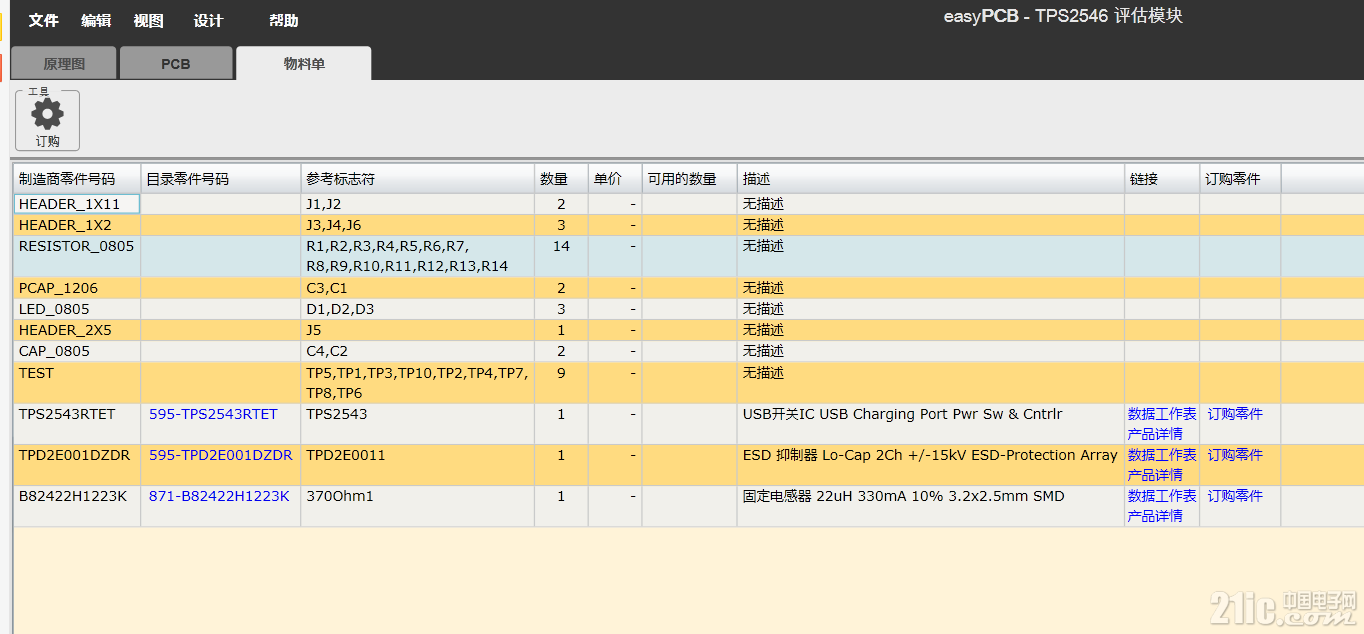Sort by the 数量 column header

point(561,179)
